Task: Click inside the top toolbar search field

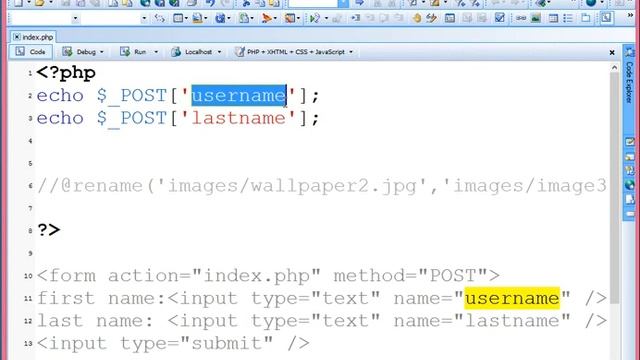Action: click(313, 3)
